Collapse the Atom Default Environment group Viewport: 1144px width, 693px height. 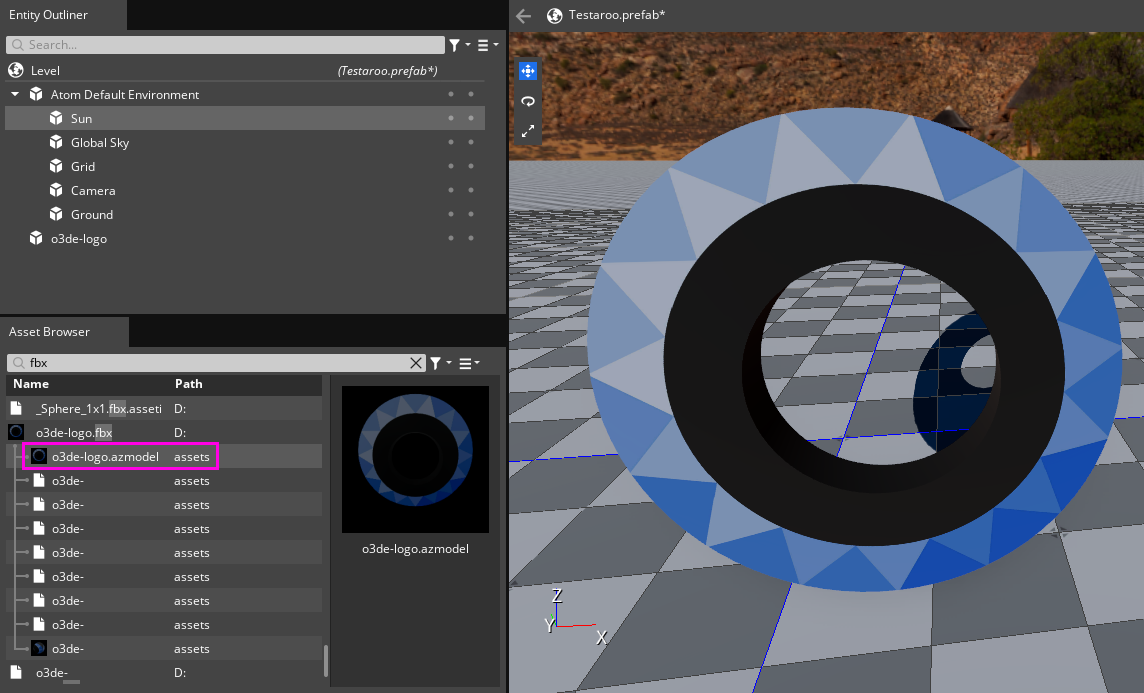15,94
